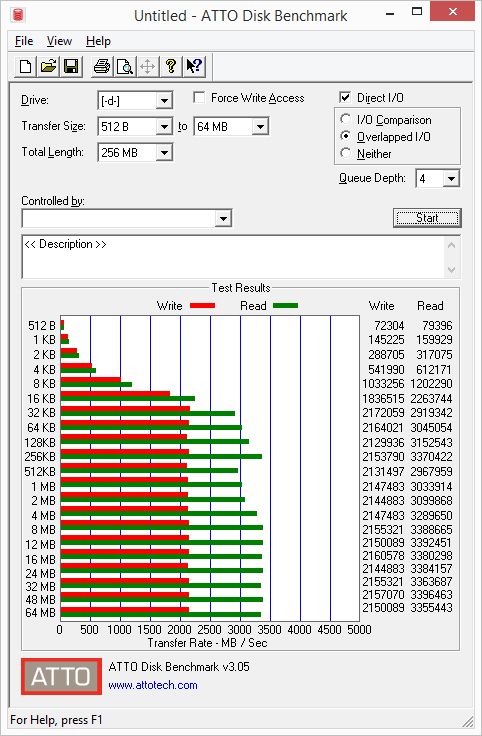The image size is (482, 736).
Task: Click ATTO Disk Benchmark v3.05 text
Action: pos(179,667)
